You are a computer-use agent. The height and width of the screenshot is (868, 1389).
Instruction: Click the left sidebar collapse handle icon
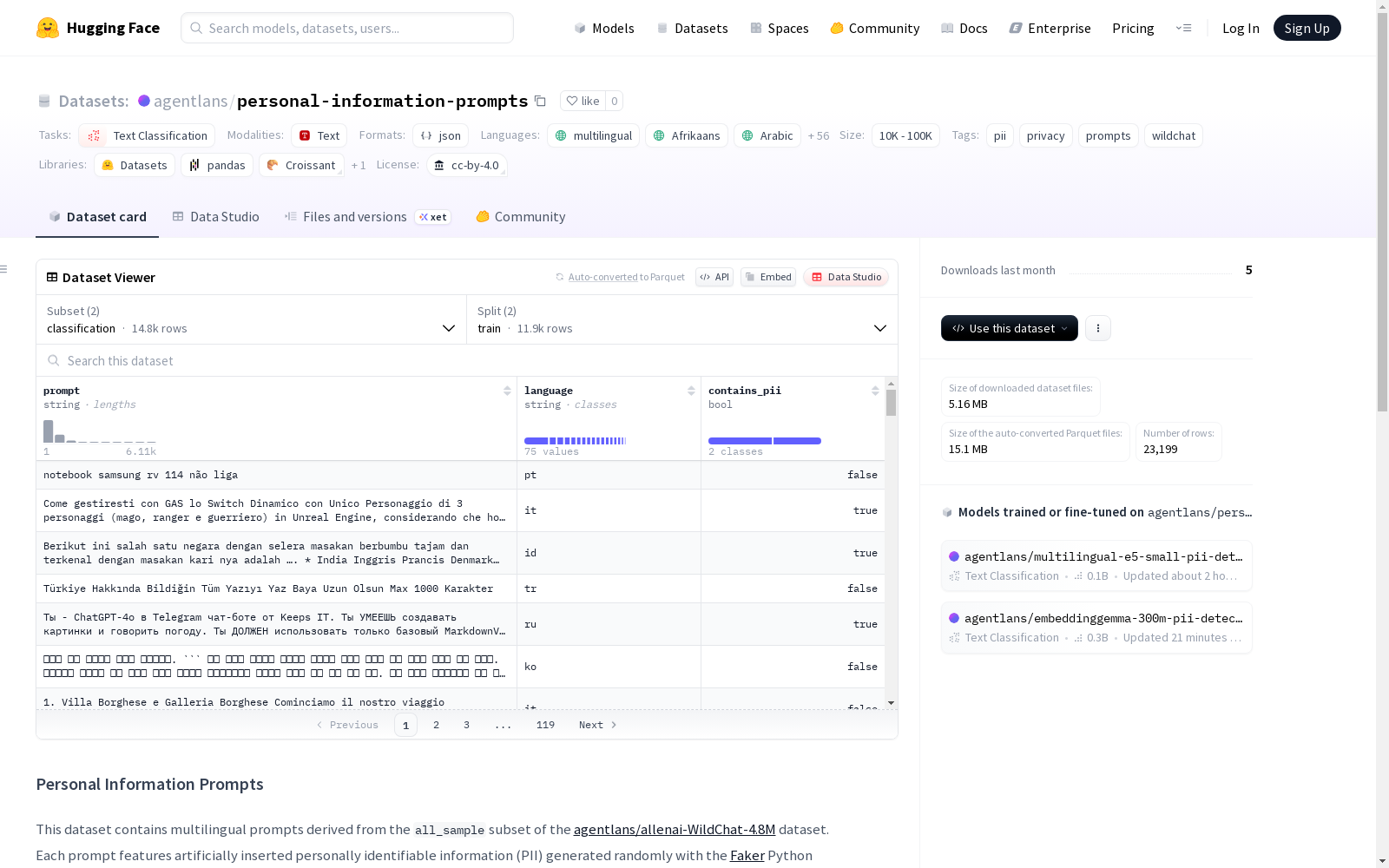(x=4, y=269)
